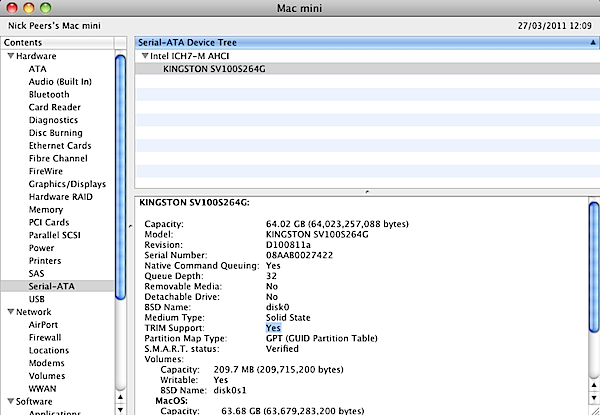600x415 pixels.
Task: Select Diagnostics in the sidebar
Action: pyautogui.click(x=53, y=120)
